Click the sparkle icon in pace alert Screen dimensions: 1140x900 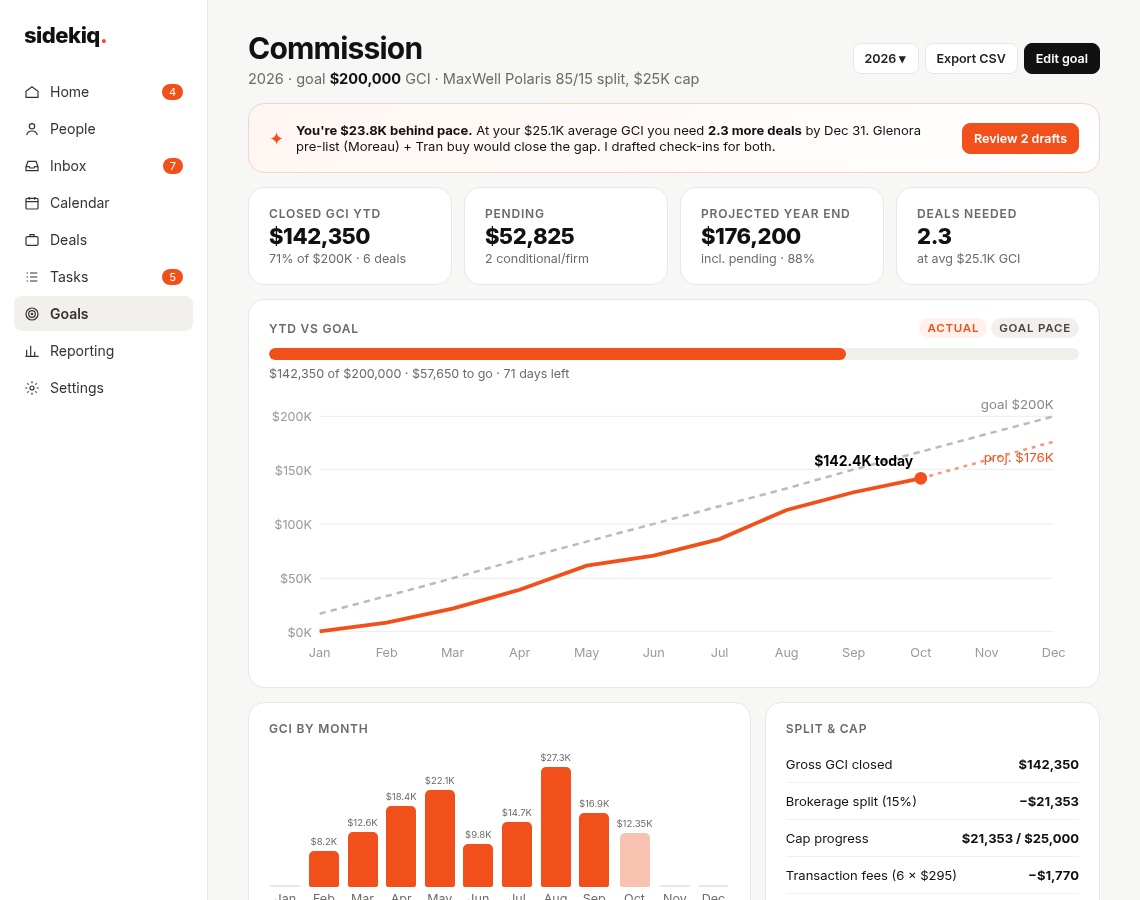[276, 138]
